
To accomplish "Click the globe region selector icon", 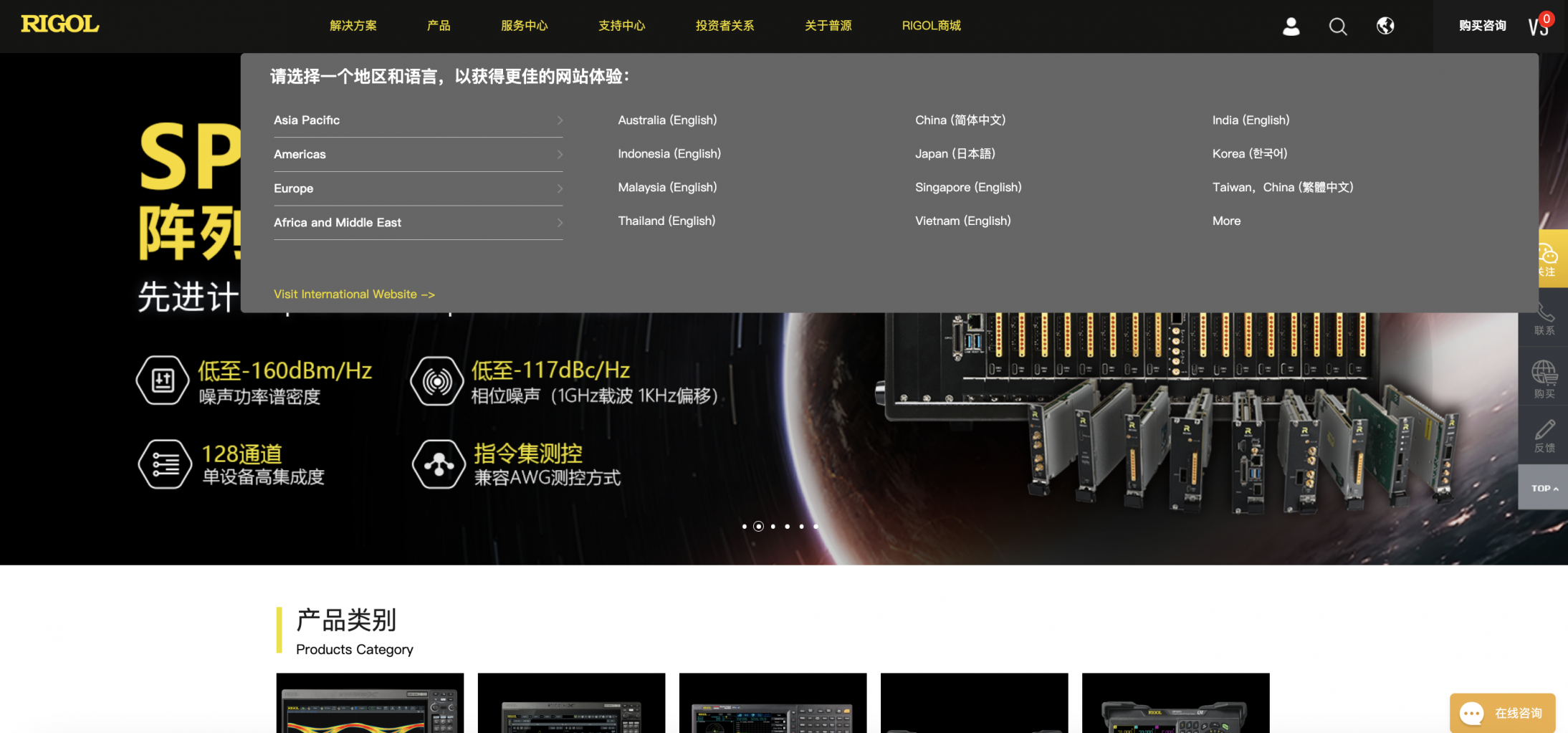I will coord(1385,26).
